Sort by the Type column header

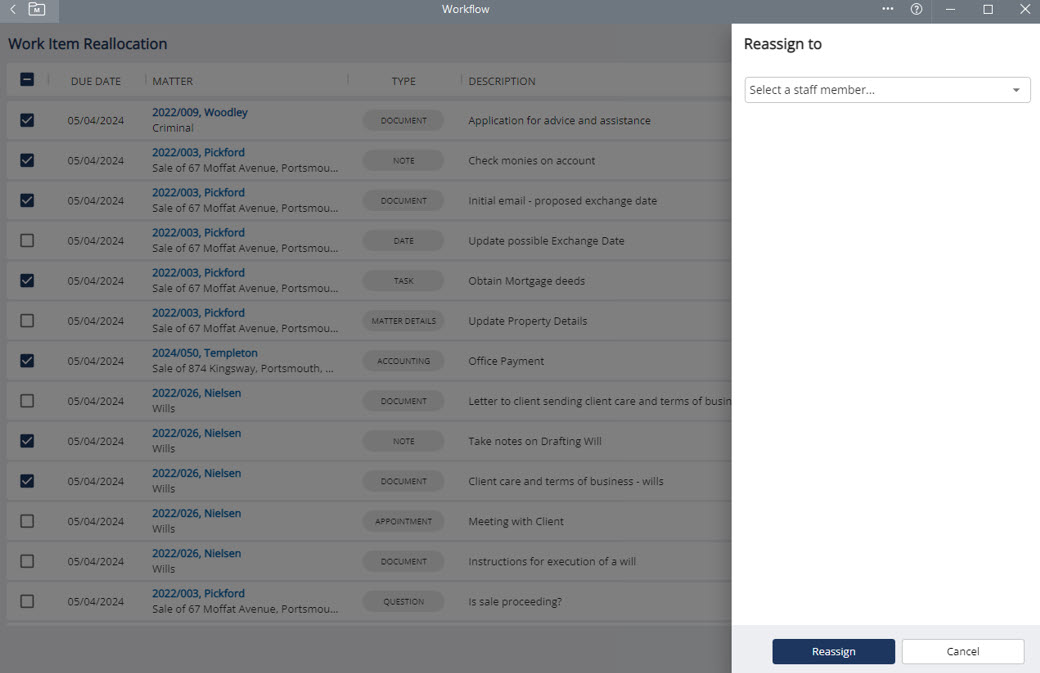[403, 81]
